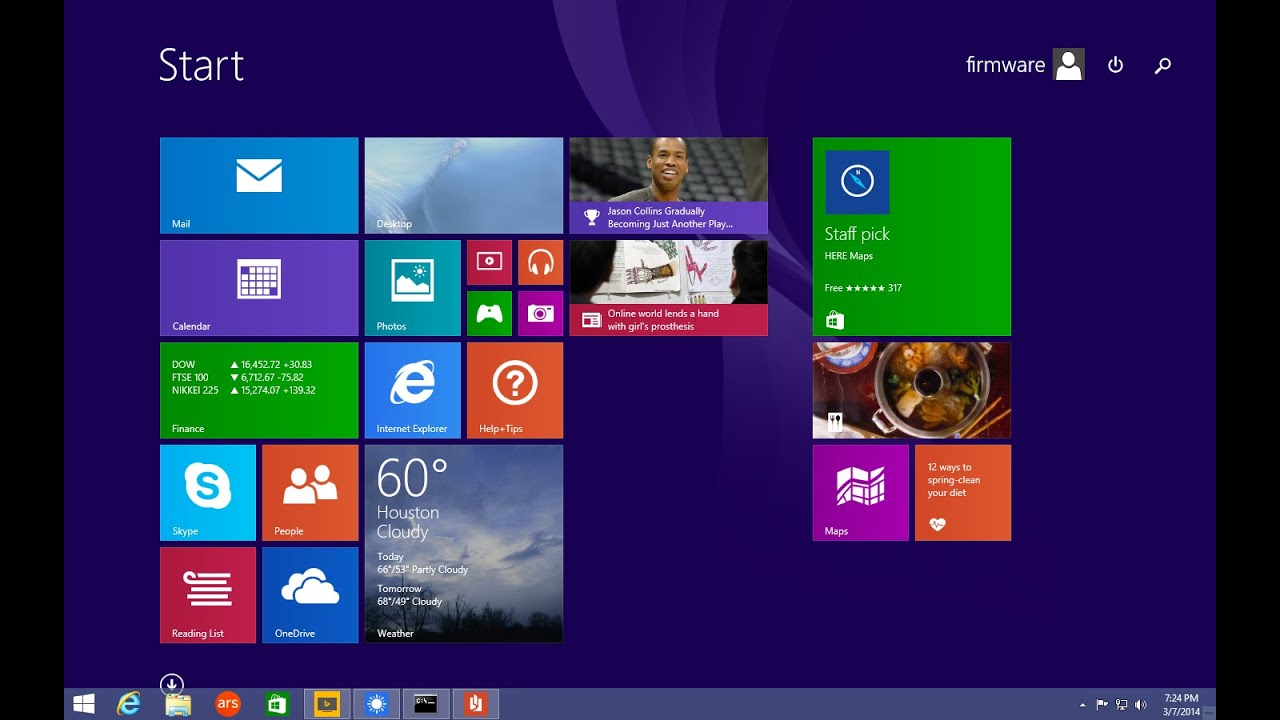Open the Food & Drink photo tile
This screenshot has height=720, width=1280.
click(912, 390)
